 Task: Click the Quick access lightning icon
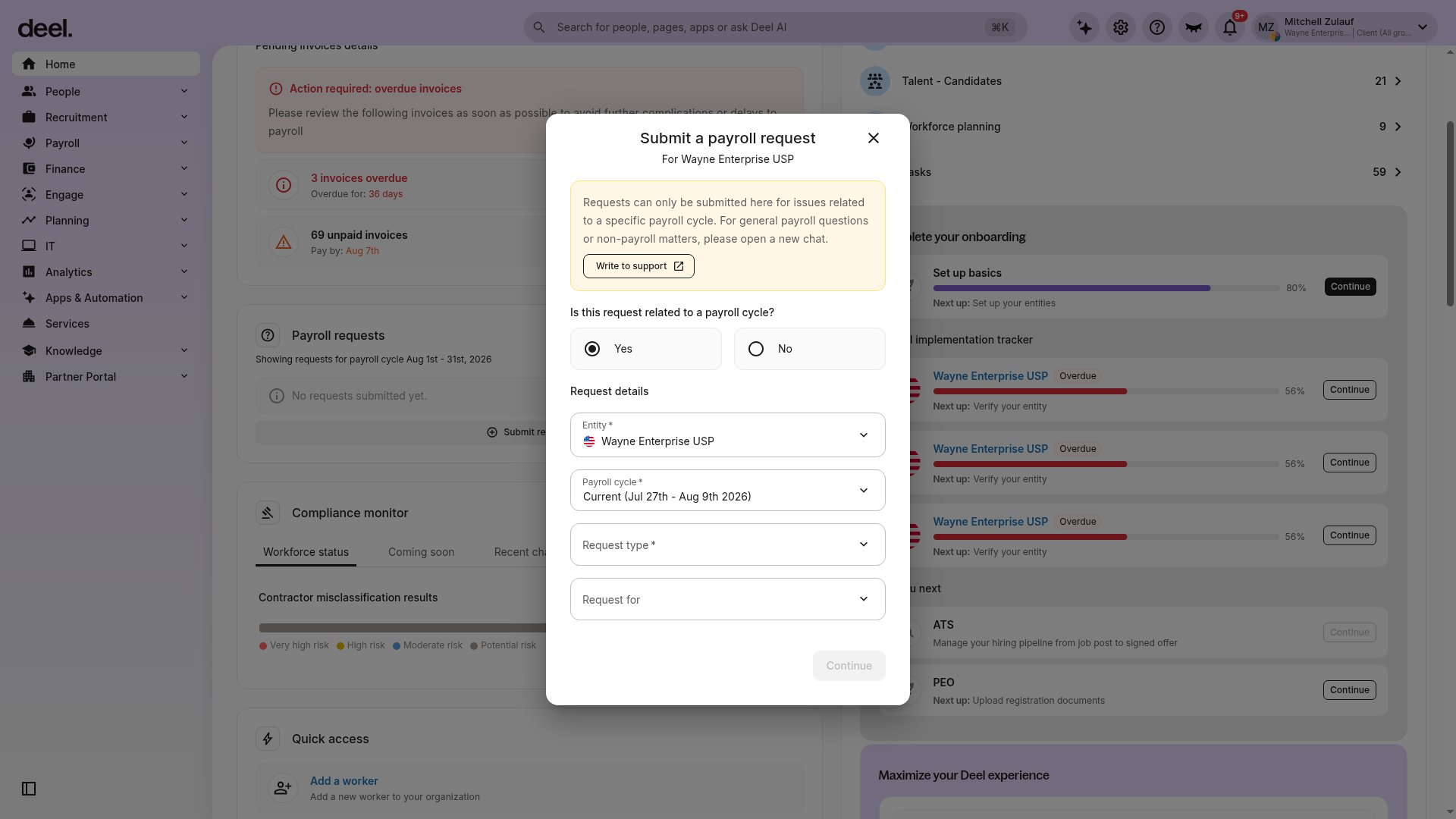268,739
